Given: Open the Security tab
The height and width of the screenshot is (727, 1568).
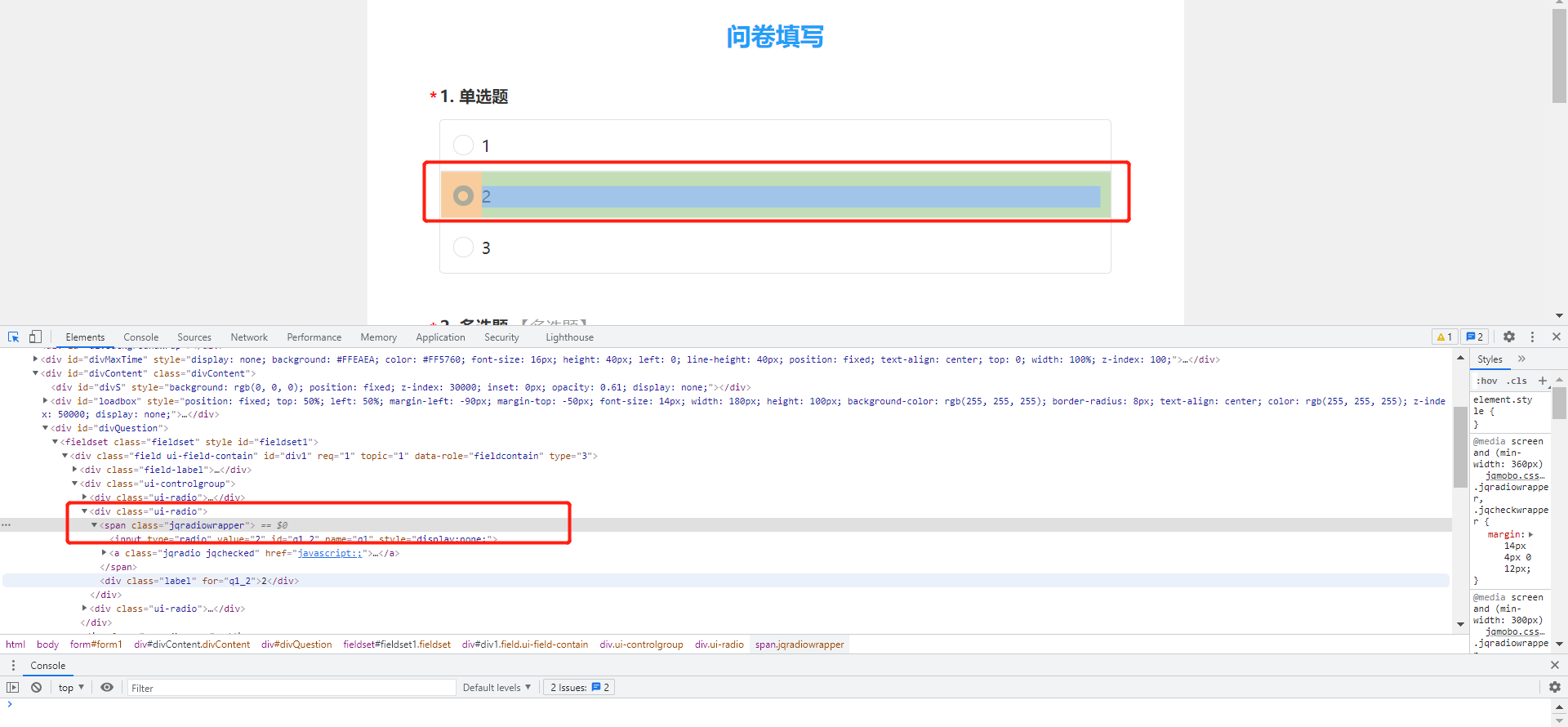Looking at the screenshot, I should tap(501, 337).
